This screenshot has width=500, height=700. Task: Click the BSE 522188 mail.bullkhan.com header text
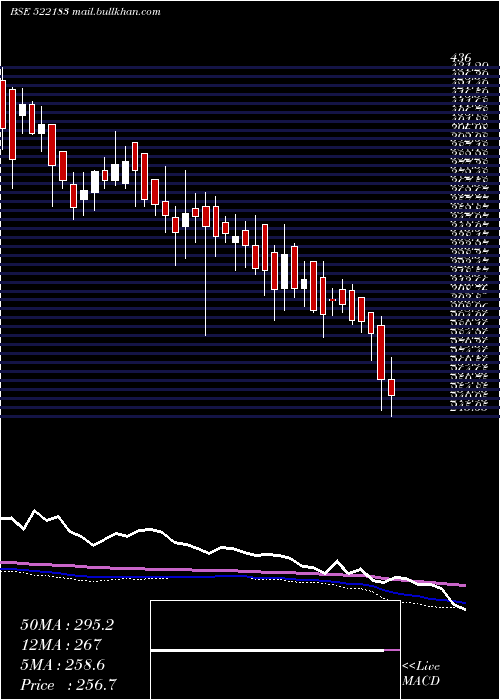coord(85,12)
